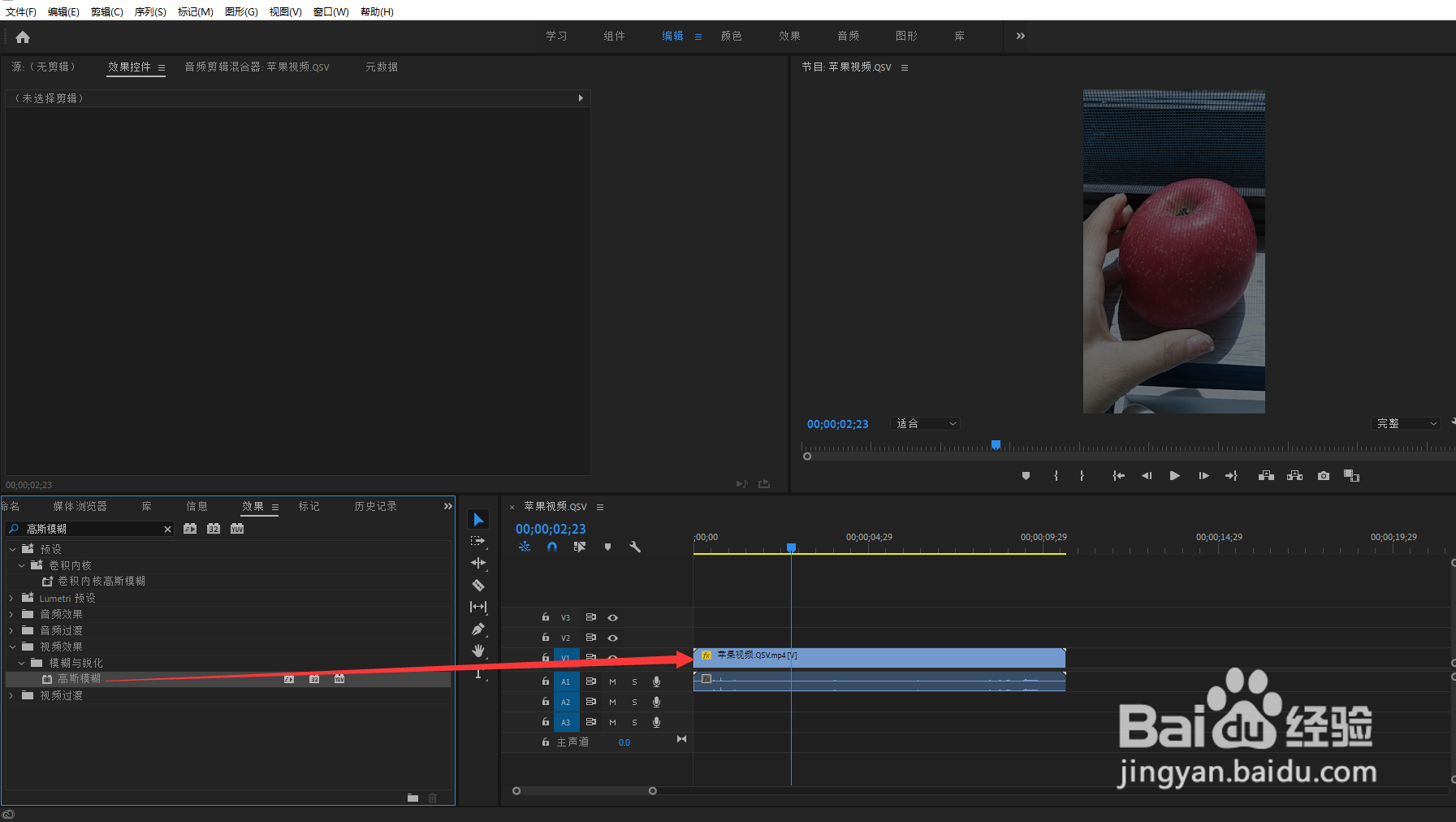
Task: Open the 窗口(W) menu
Action: [331, 12]
